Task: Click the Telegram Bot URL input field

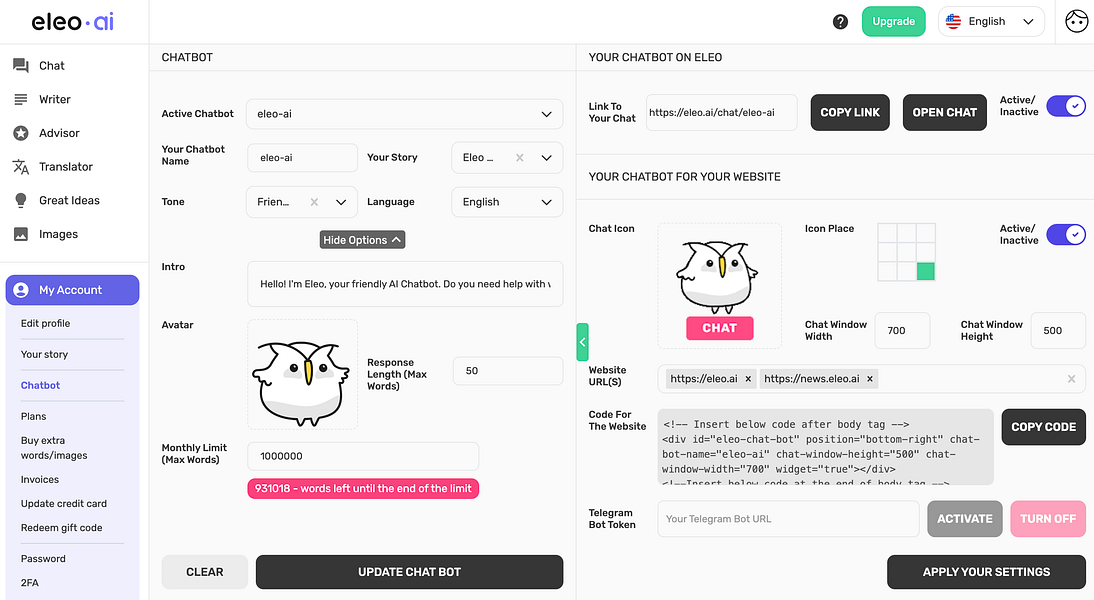Action: (x=787, y=518)
